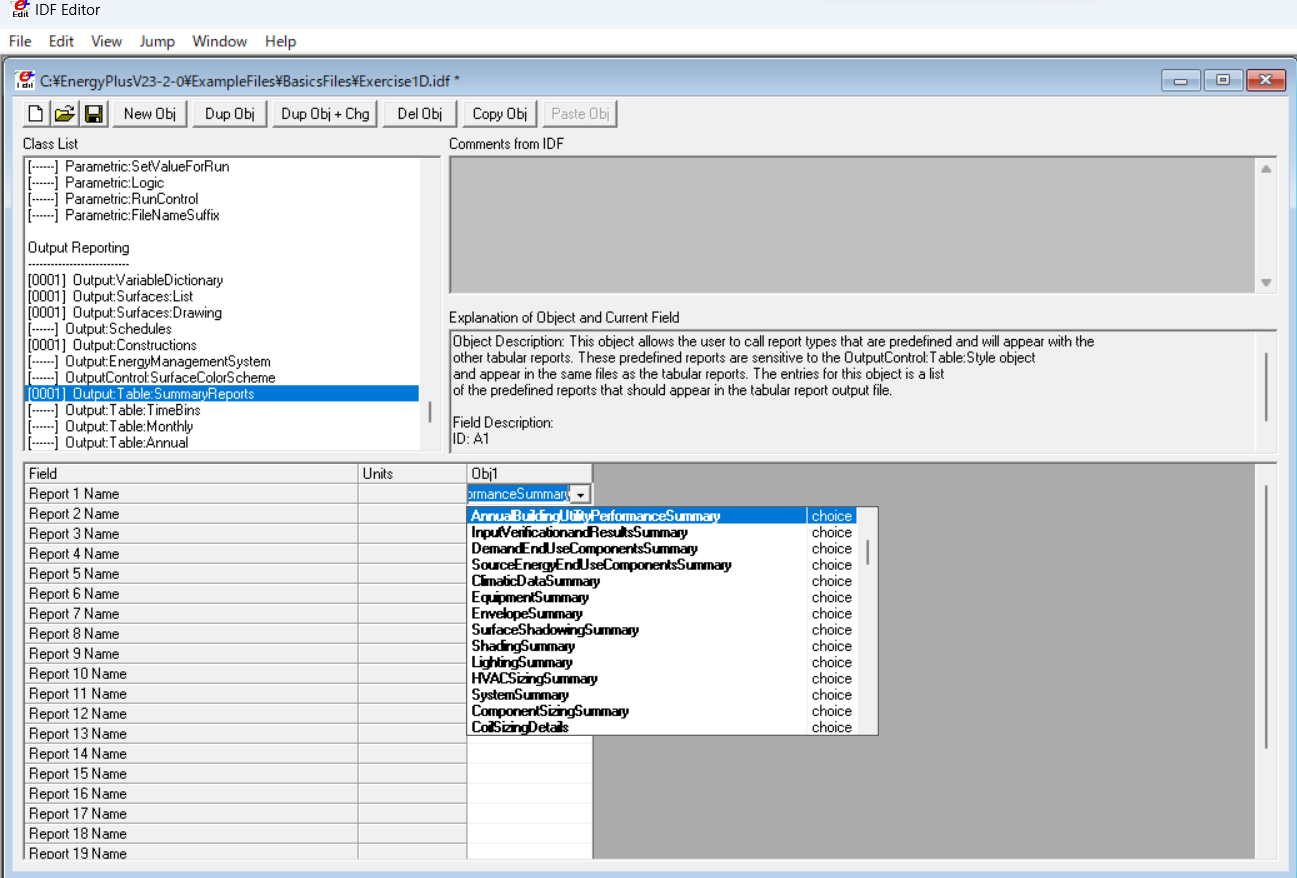Click the Obj1 column header
The height and width of the screenshot is (878, 1297).
click(x=529, y=474)
